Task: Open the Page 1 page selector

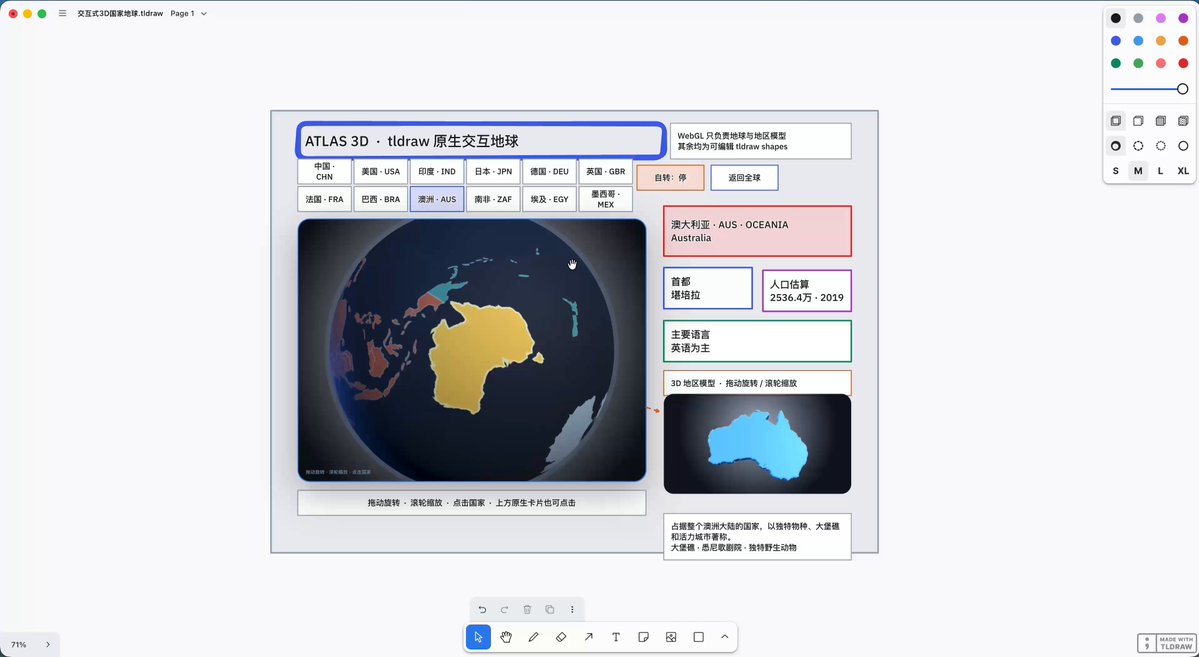Action: pyautogui.click(x=188, y=14)
